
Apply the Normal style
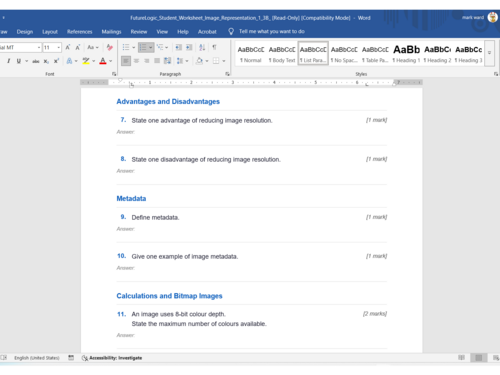click(251, 53)
